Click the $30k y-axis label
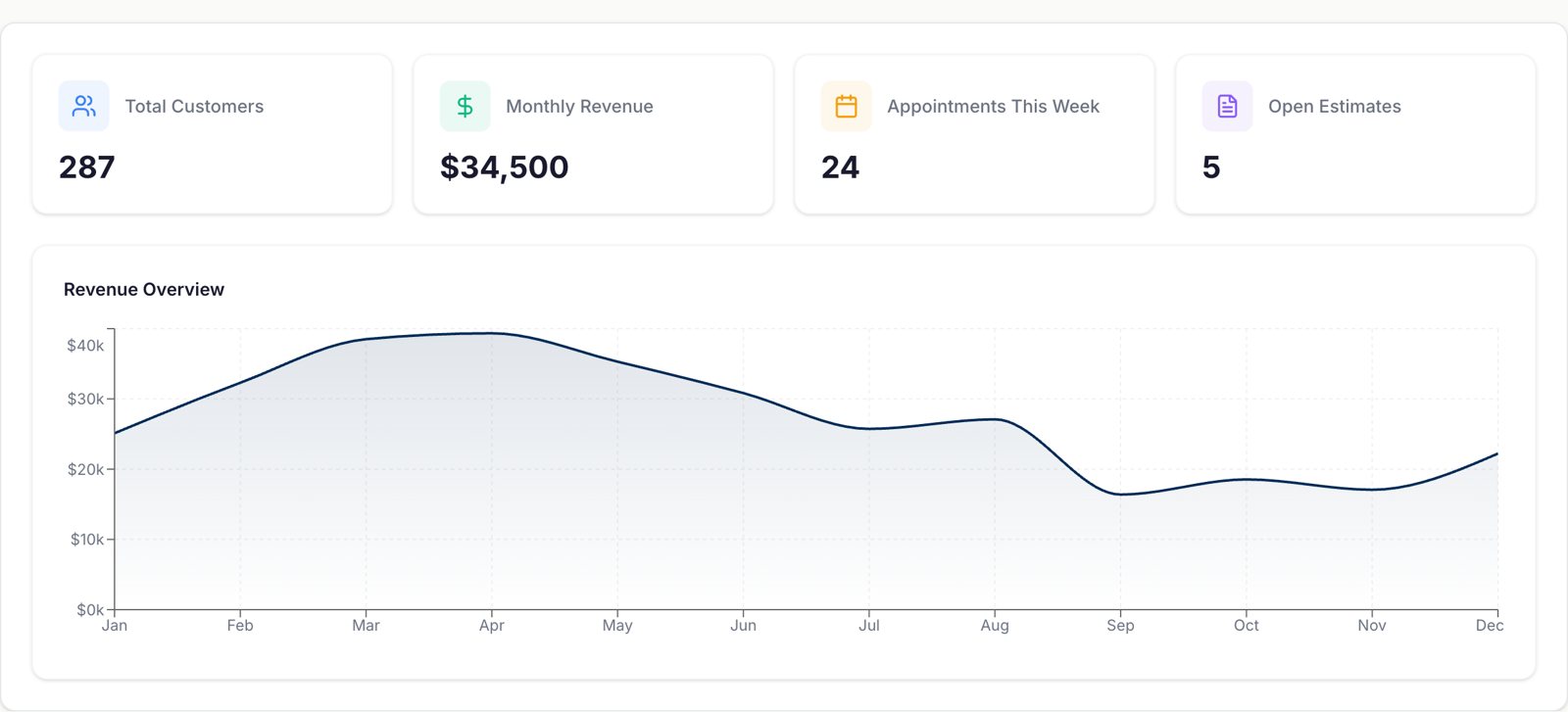 tap(85, 399)
